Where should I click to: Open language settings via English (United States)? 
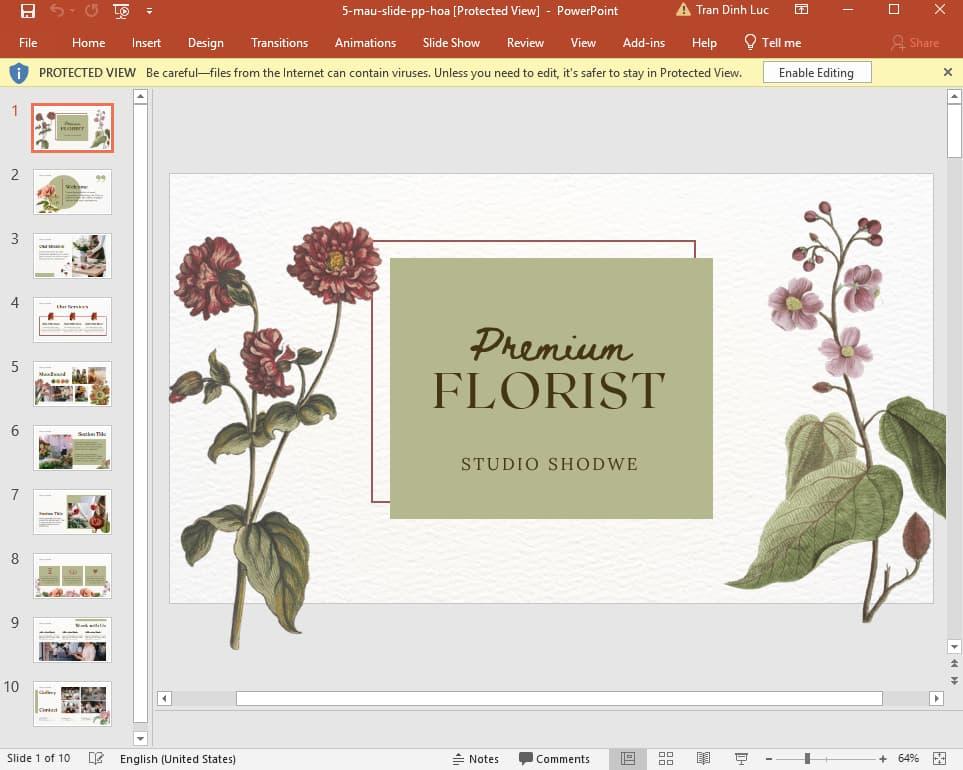(x=178, y=758)
